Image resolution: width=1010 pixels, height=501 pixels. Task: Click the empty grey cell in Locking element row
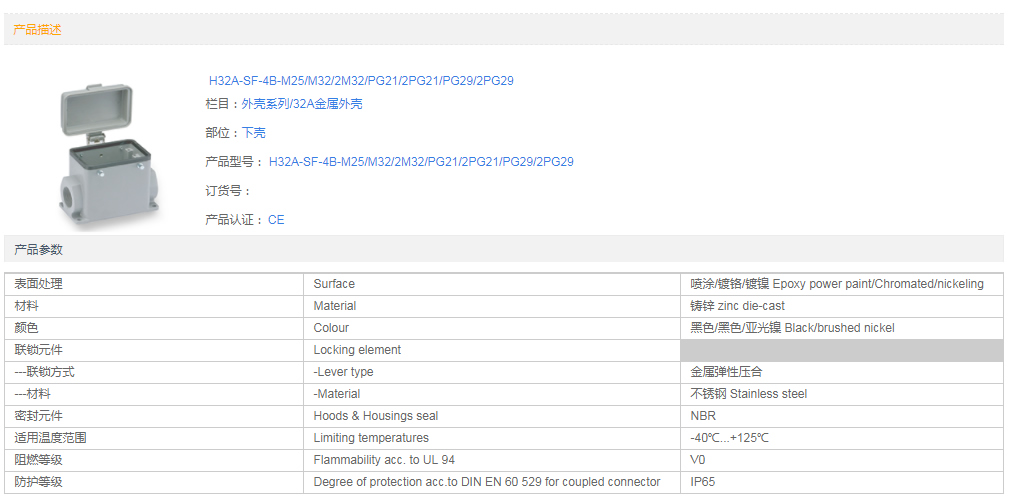[841, 350]
